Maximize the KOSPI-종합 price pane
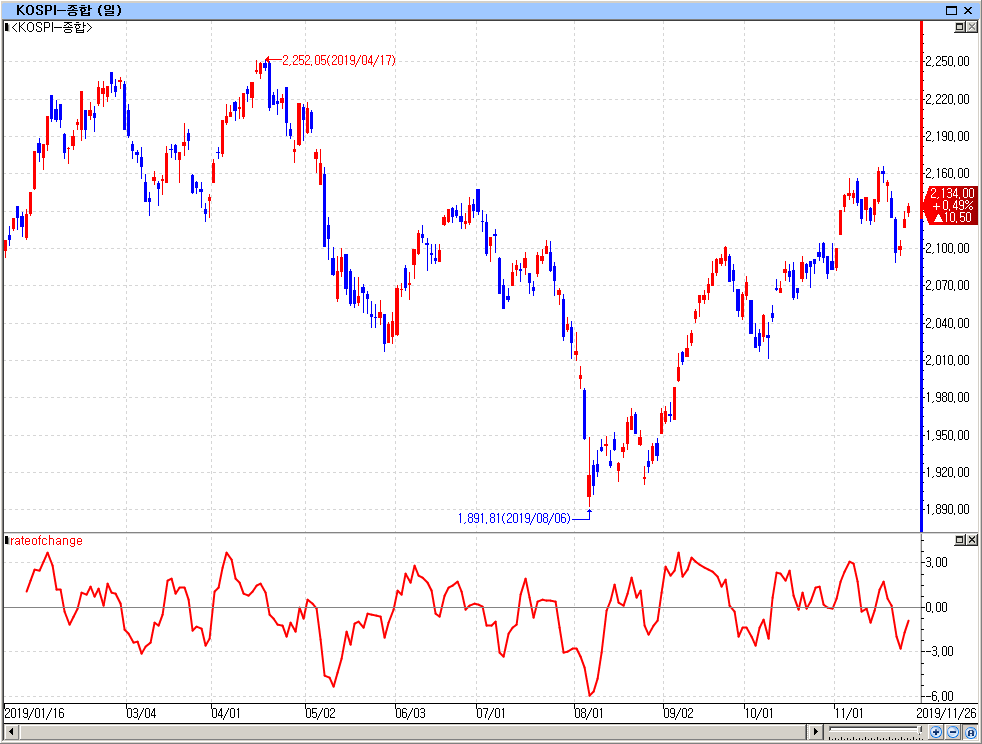982x744 pixels. [960, 27]
